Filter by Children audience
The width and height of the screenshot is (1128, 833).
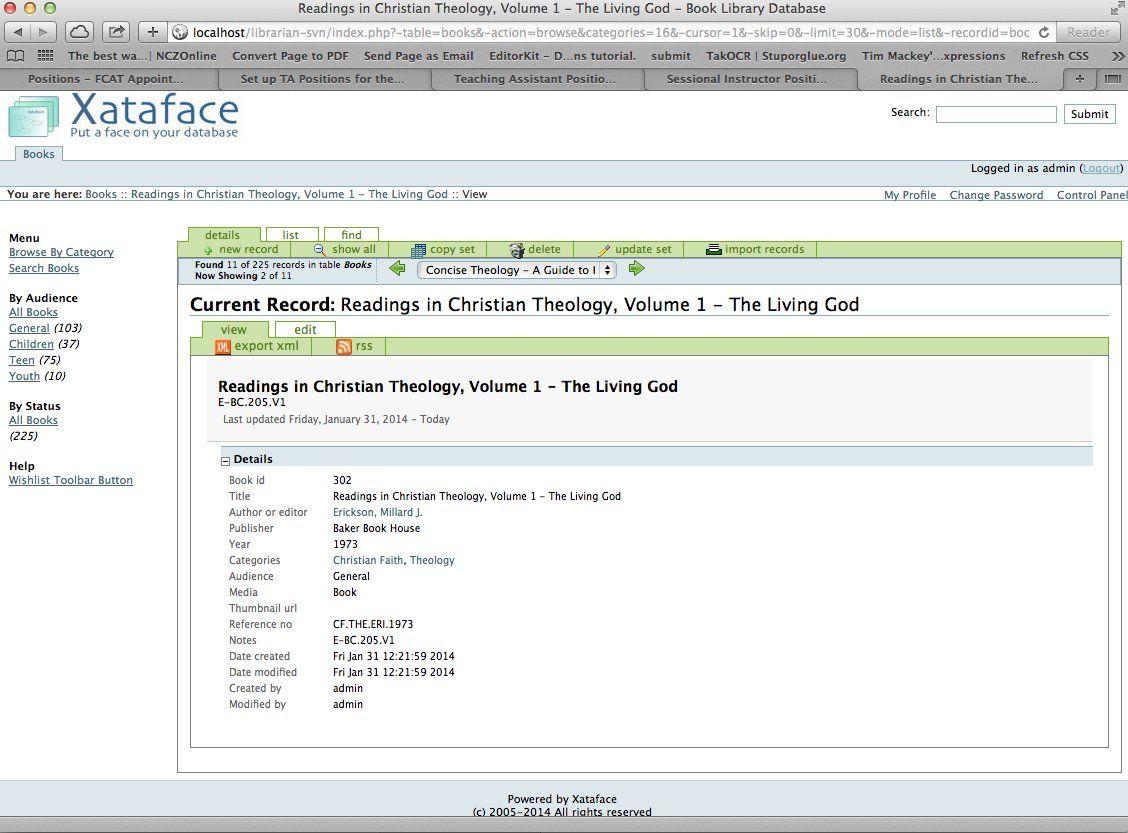tap(31, 344)
